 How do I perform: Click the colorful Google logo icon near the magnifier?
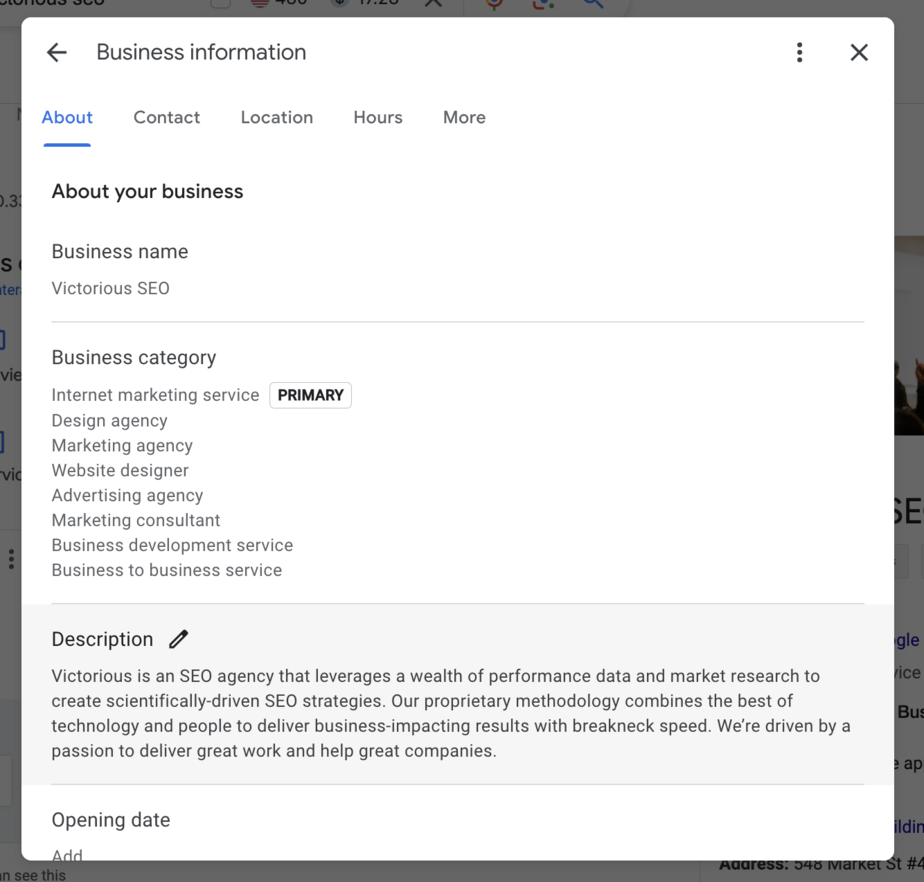543,5
